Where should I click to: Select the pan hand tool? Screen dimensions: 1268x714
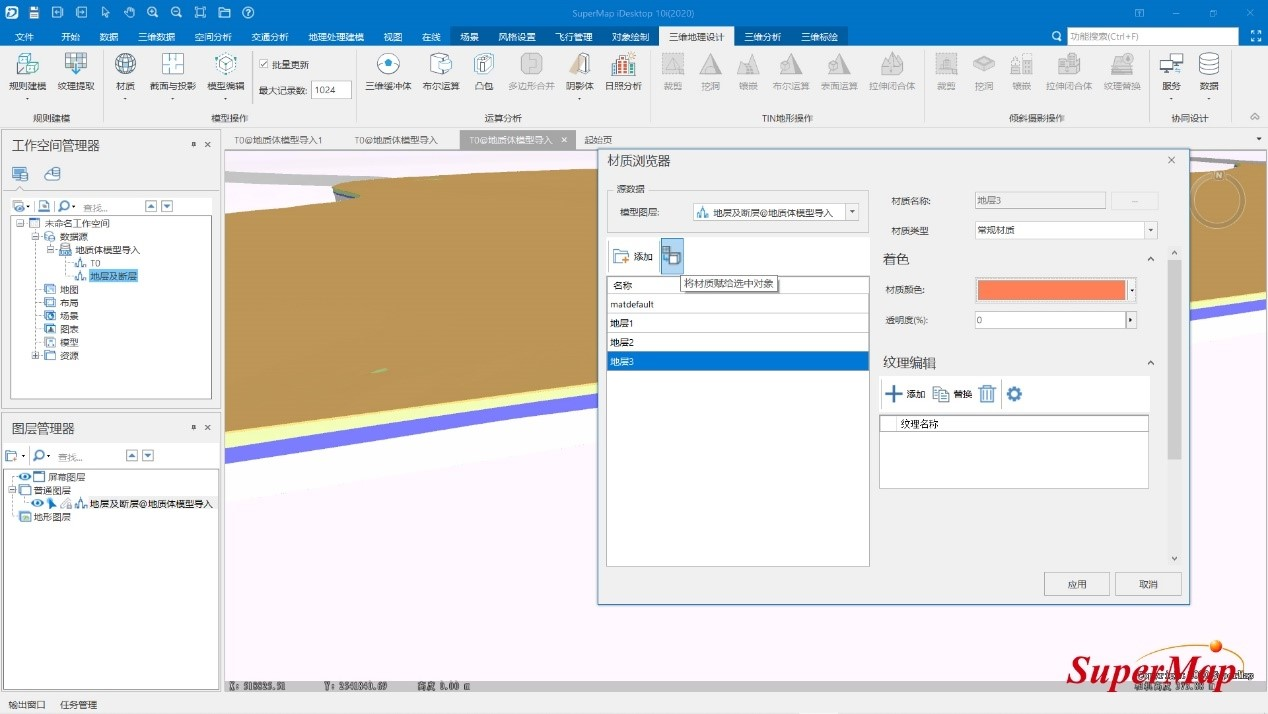pos(129,12)
